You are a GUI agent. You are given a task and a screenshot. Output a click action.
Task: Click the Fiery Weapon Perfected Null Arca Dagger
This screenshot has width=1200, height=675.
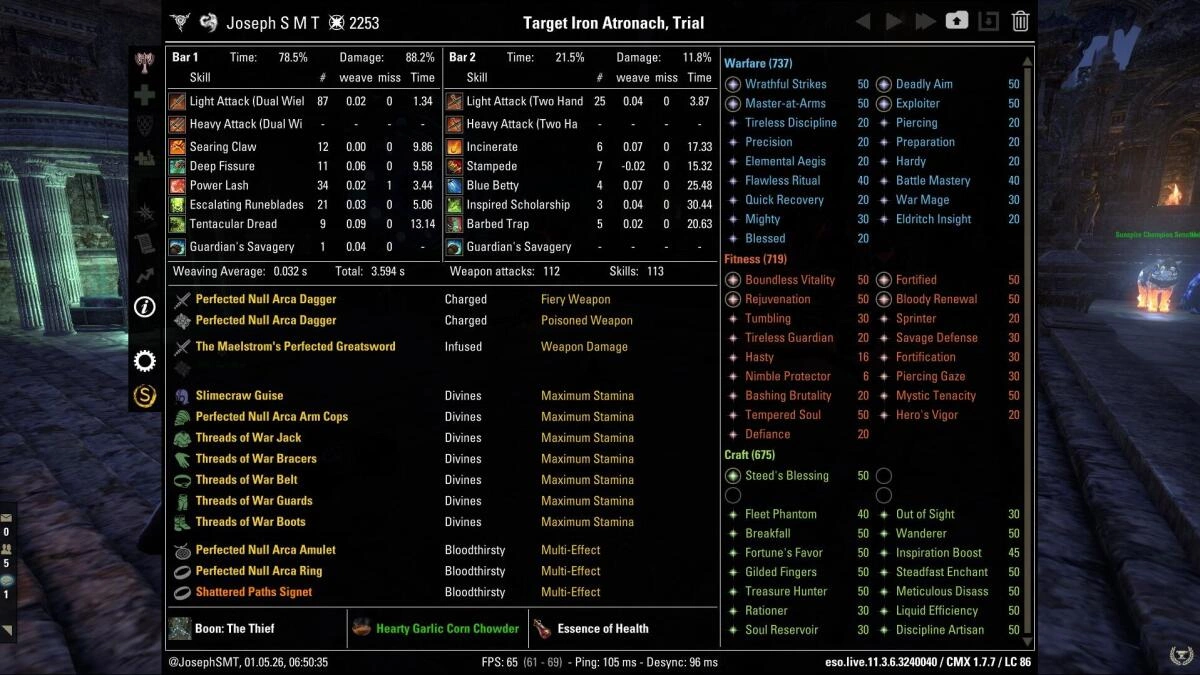[x=266, y=299]
